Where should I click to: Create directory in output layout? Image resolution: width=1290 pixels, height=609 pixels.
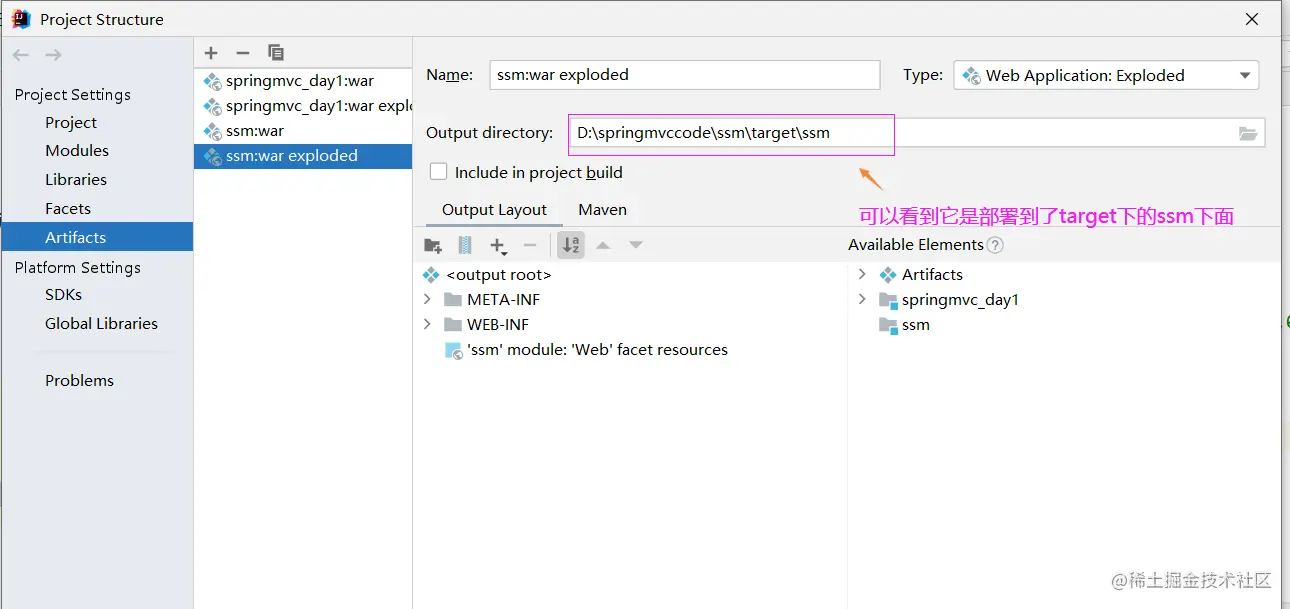click(433, 245)
